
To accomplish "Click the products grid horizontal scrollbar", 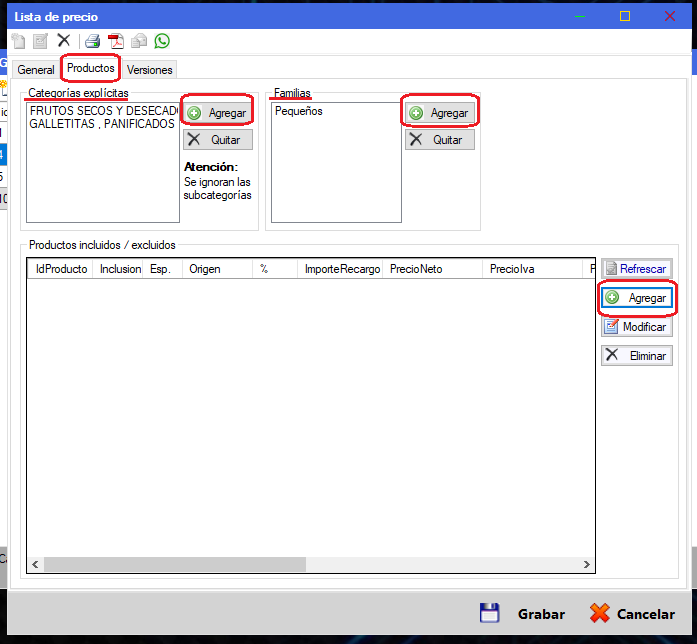I will [x=300, y=564].
